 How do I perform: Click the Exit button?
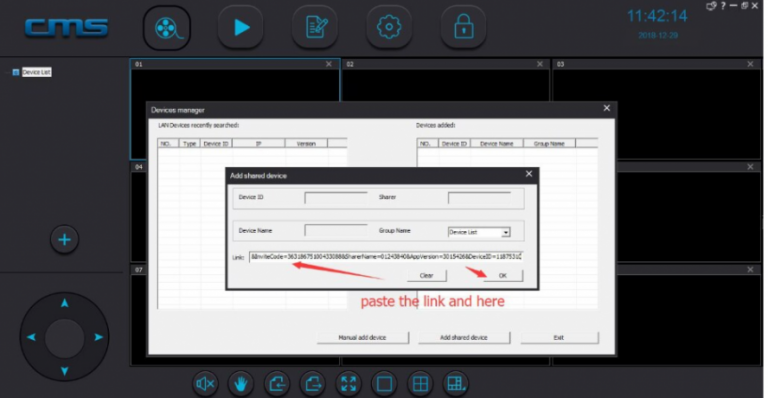[x=559, y=338]
